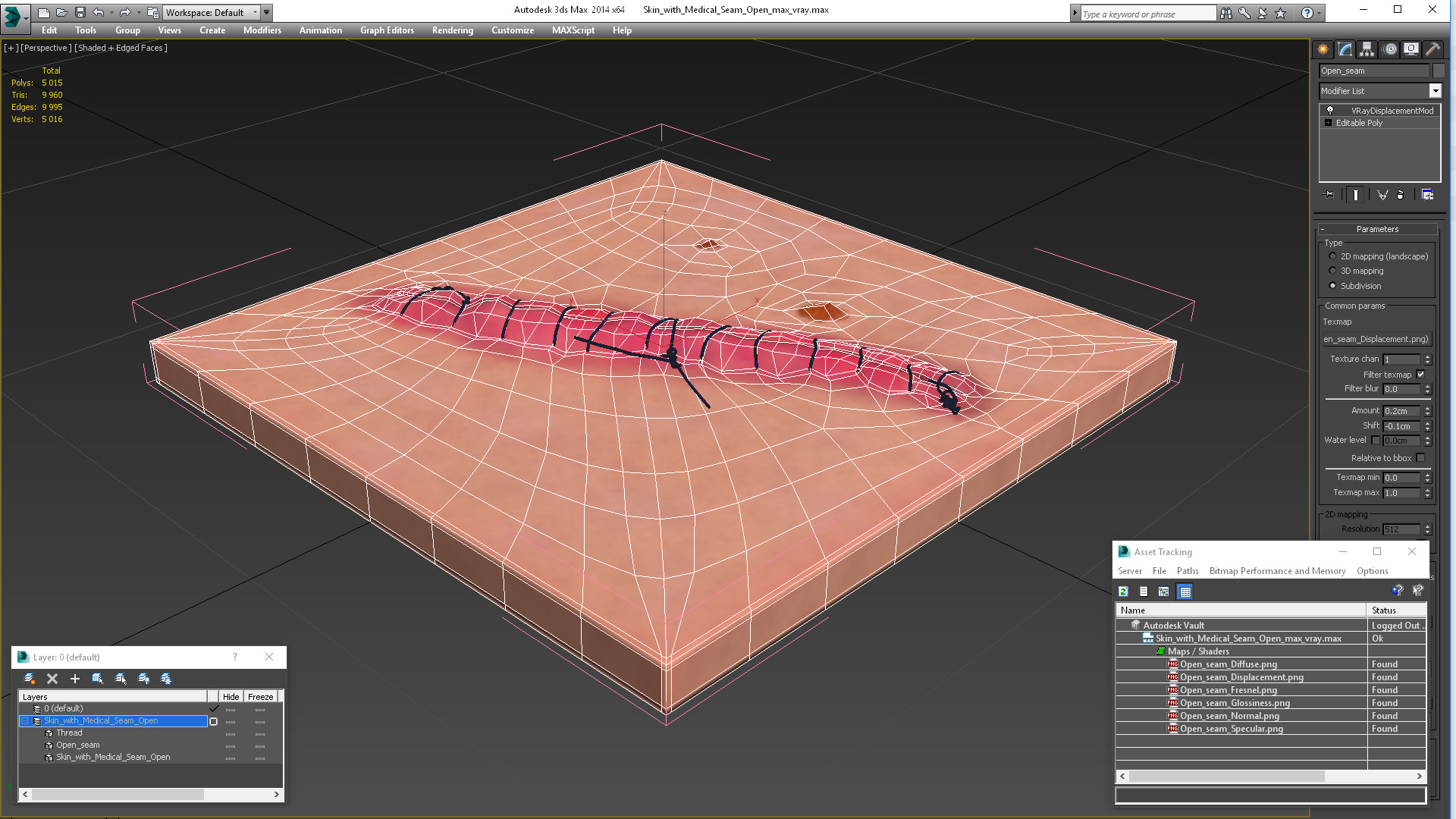
Task: Toggle VRayDisplacementMod lightbulb on/off
Action: (1329, 111)
